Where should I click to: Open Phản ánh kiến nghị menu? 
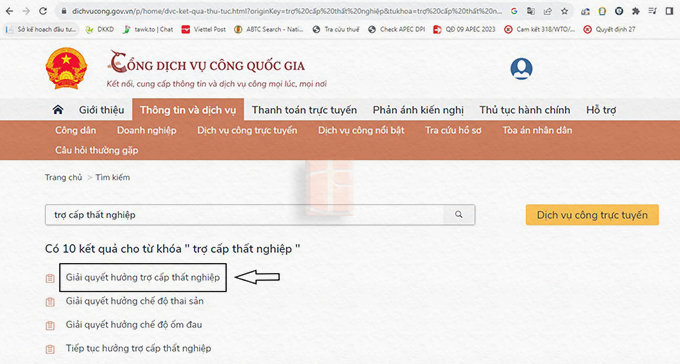[x=418, y=110]
